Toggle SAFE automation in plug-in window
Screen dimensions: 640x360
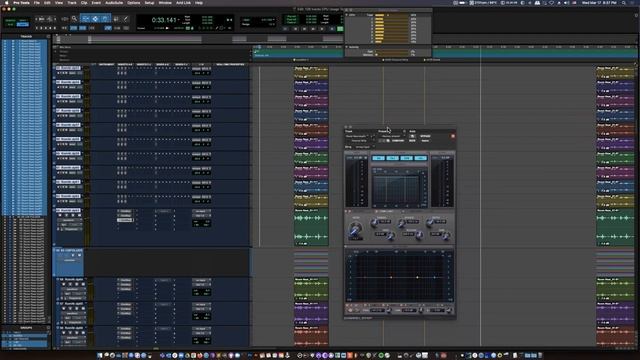[x=412, y=141]
